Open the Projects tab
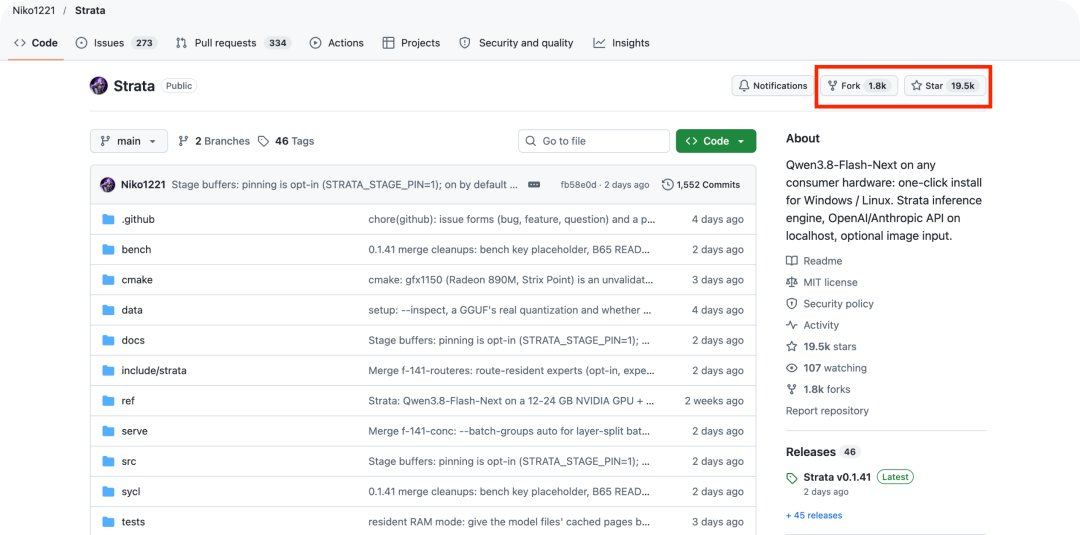This screenshot has width=1080, height=535. tap(411, 43)
